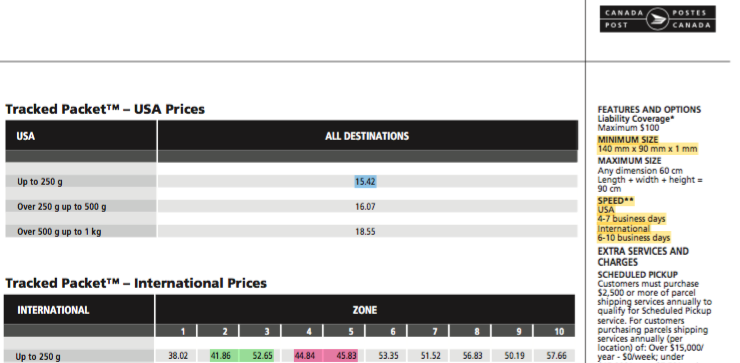Click 'Up to 250 g' in international table

click(x=38, y=356)
